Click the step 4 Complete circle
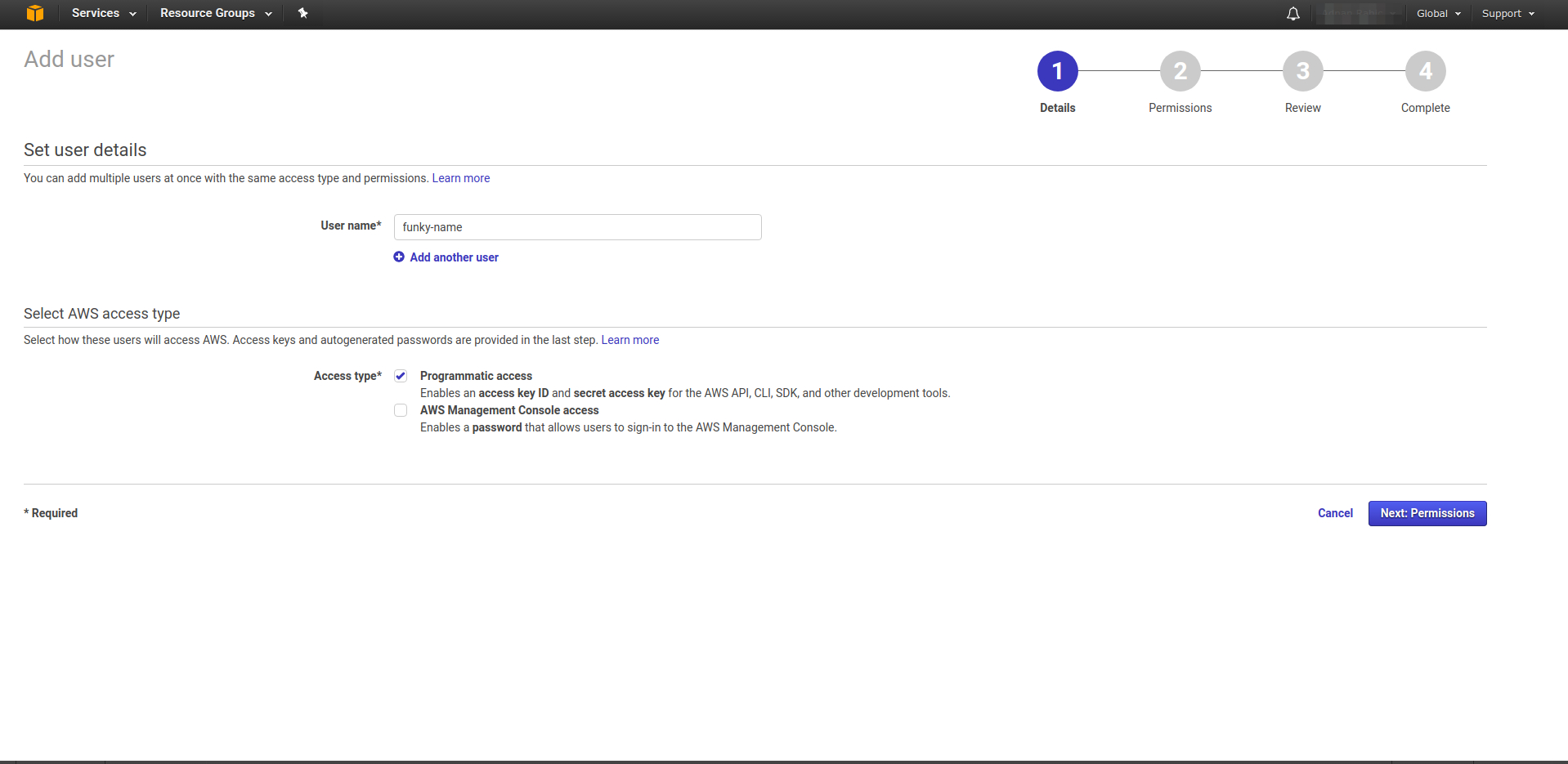The height and width of the screenshot is (764, 1568). (1425, 72)
